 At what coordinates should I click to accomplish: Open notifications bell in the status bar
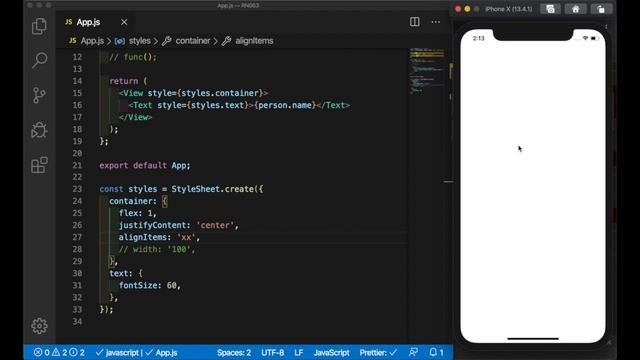[436, 352]
